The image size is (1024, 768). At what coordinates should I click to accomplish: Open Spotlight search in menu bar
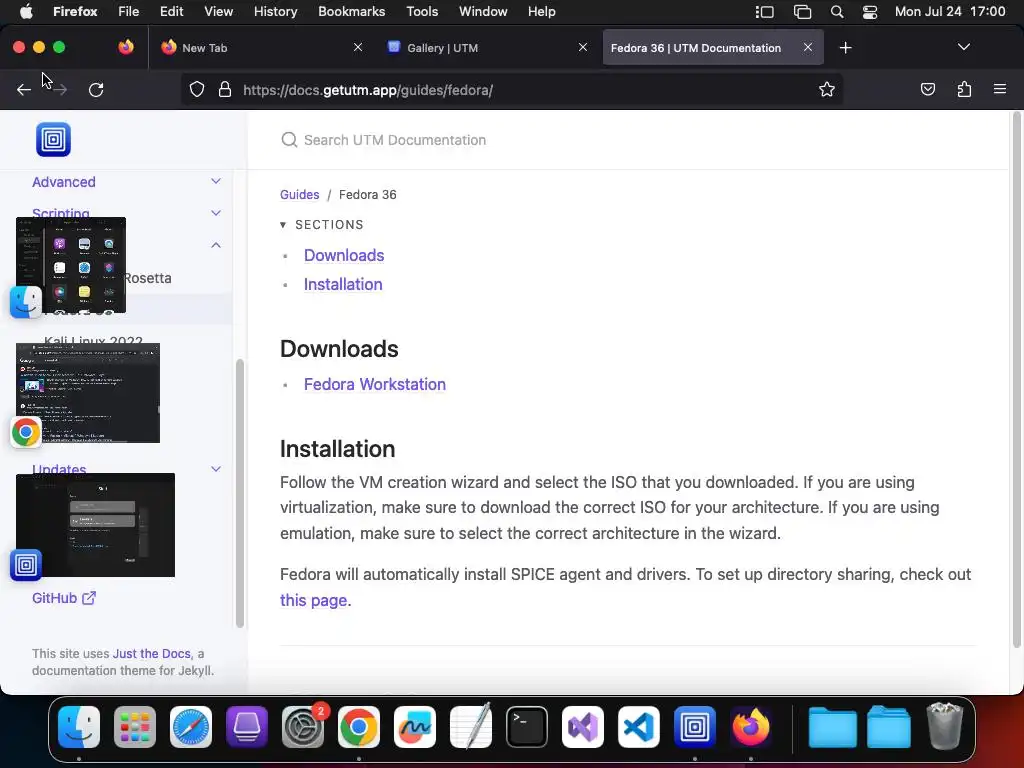837,12
